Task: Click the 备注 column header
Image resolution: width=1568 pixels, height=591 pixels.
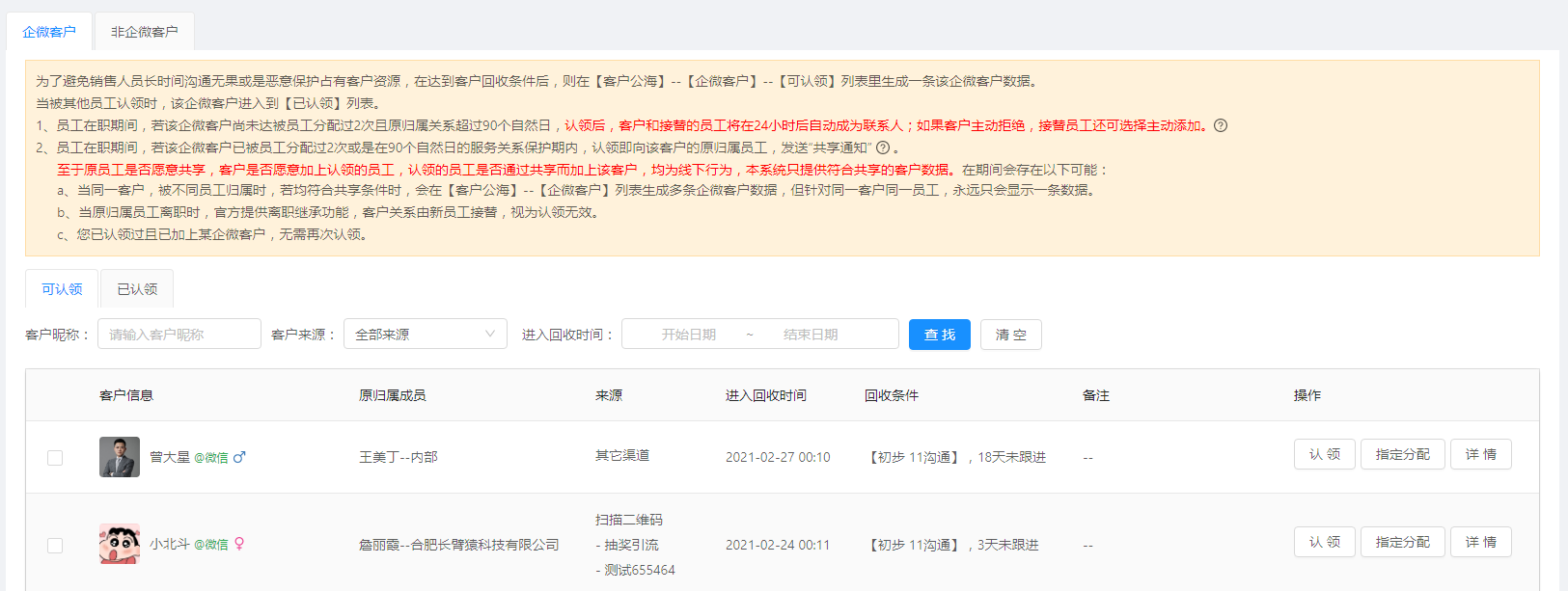Action: coord(1096,395)
